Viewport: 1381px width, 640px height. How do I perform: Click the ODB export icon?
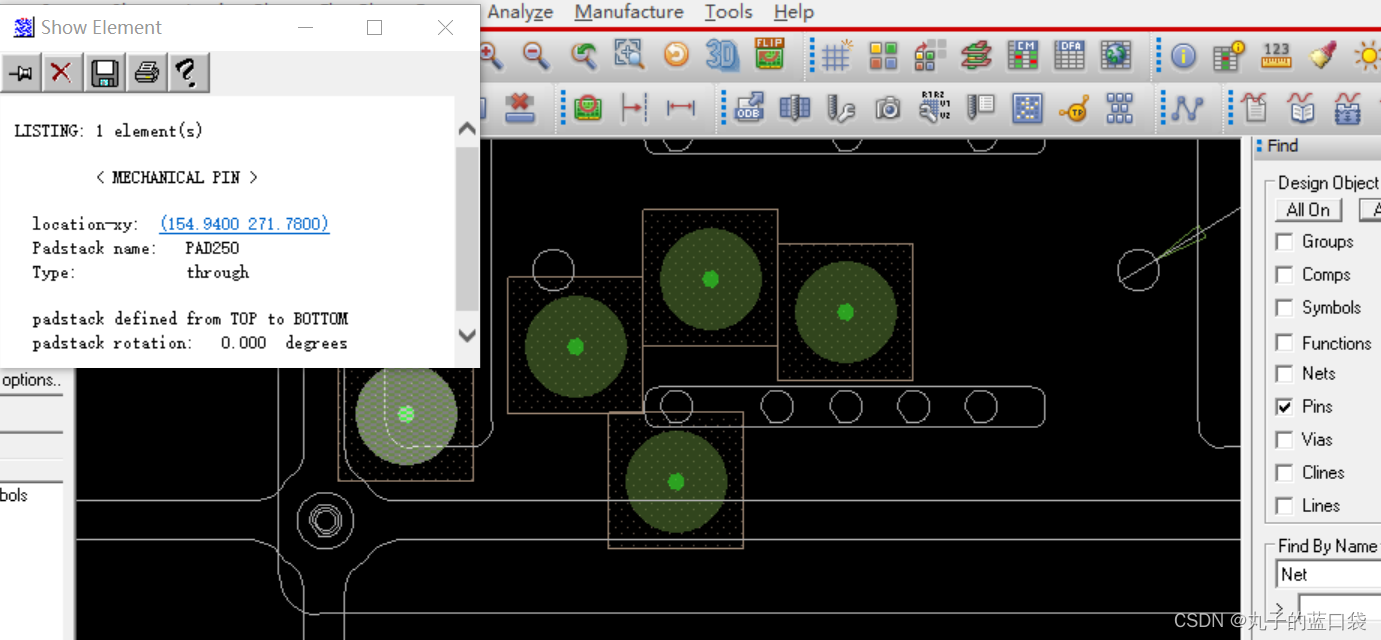[748, 108]
